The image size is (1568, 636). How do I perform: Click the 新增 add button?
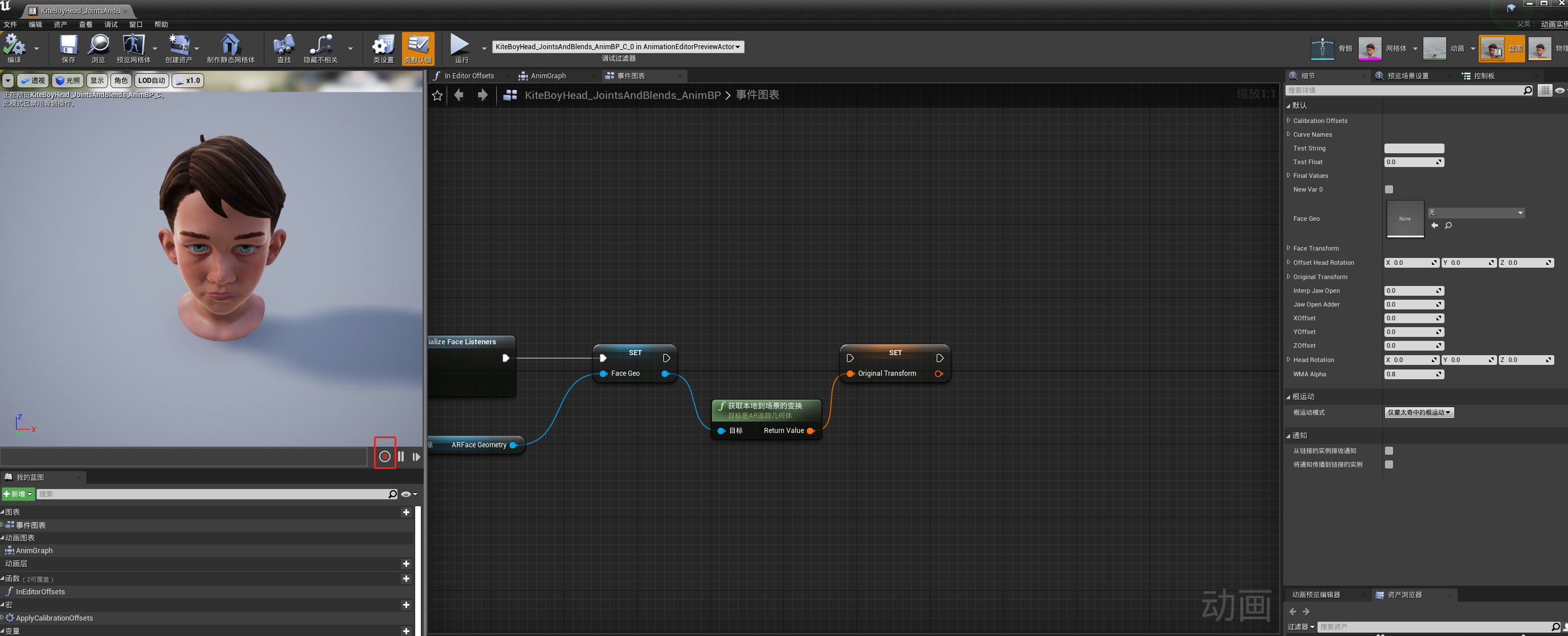tap(18, 494)
